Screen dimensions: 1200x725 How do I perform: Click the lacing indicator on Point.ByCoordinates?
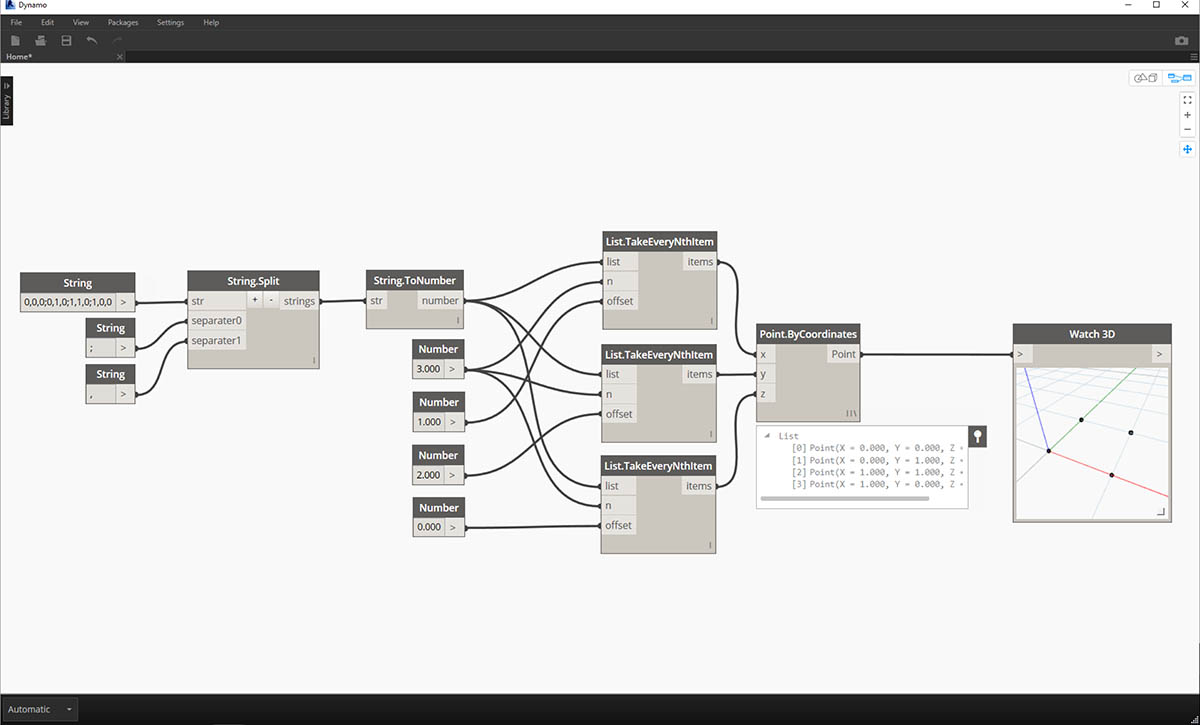tap(852, 413)
